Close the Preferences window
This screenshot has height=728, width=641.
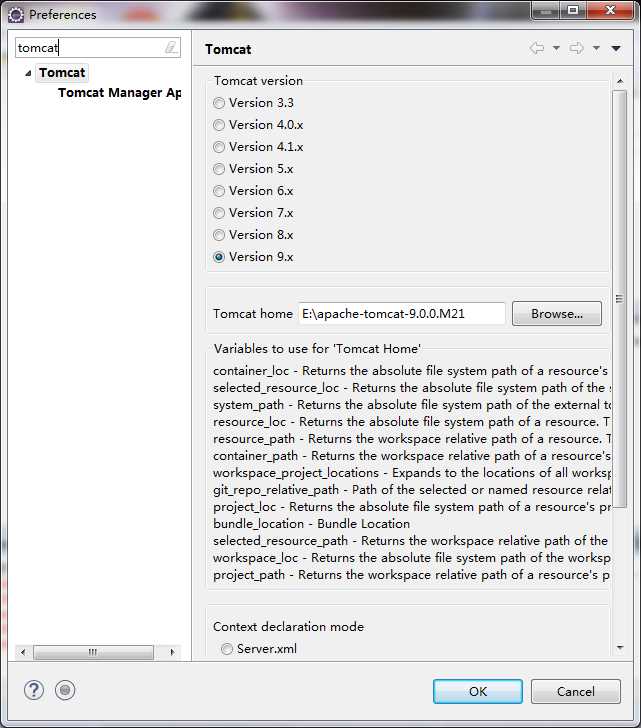pos(610,10)
